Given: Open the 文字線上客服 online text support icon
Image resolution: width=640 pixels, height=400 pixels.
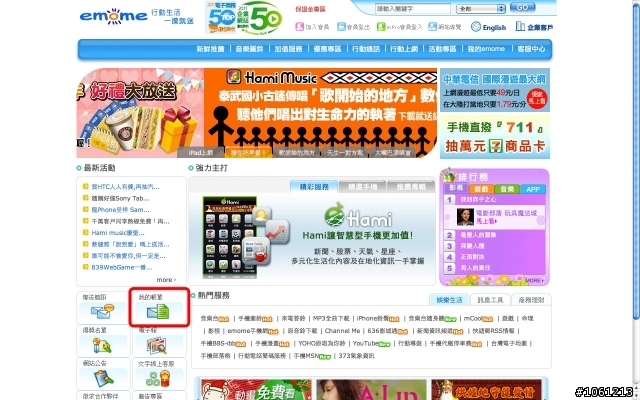Looking at the screenshot, I should tap(158, 378).
